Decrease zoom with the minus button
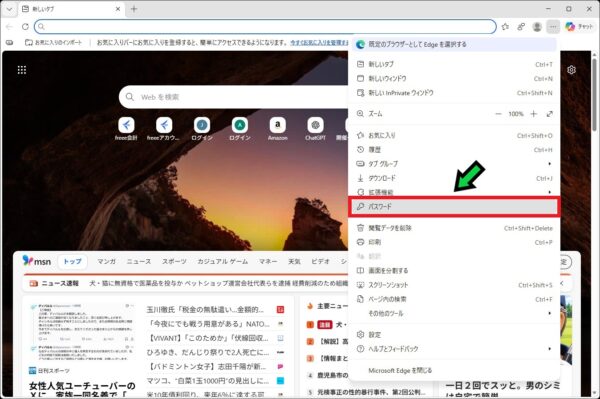Image resolution: width=600 pixels, height=399 pixels. pos(498,114)
